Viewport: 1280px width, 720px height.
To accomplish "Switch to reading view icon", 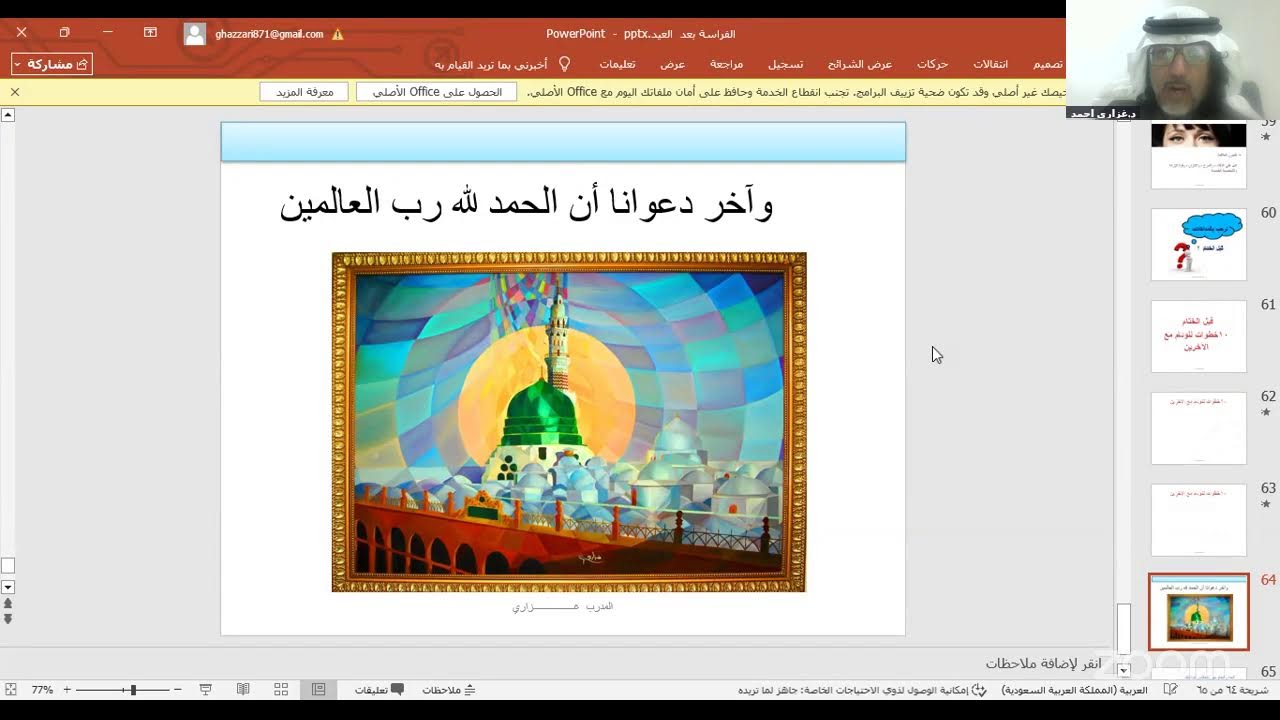I will pyautogui.click(x=243, y=690).
